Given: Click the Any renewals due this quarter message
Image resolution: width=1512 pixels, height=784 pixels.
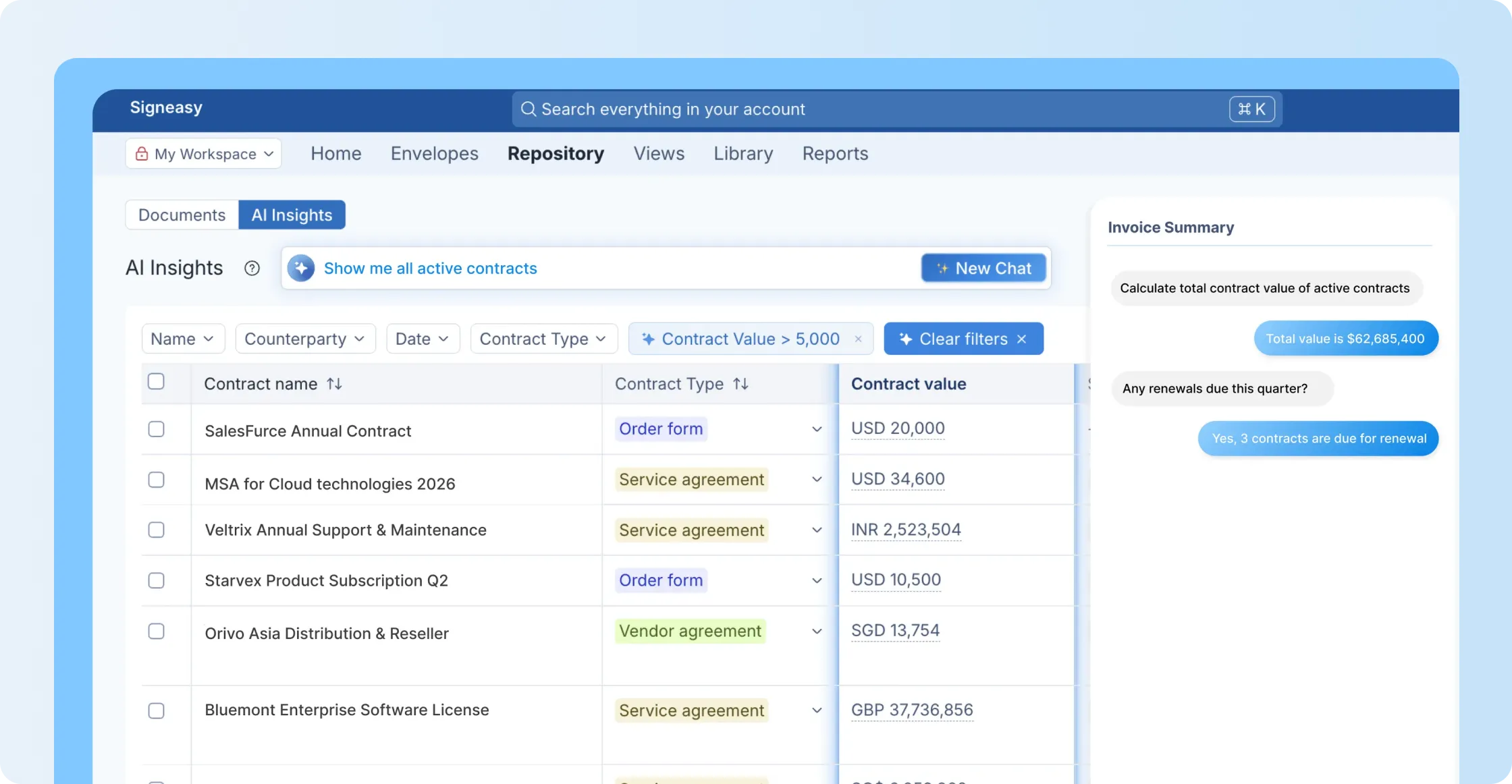Looking at the screenshot, I should point(1222,389).
